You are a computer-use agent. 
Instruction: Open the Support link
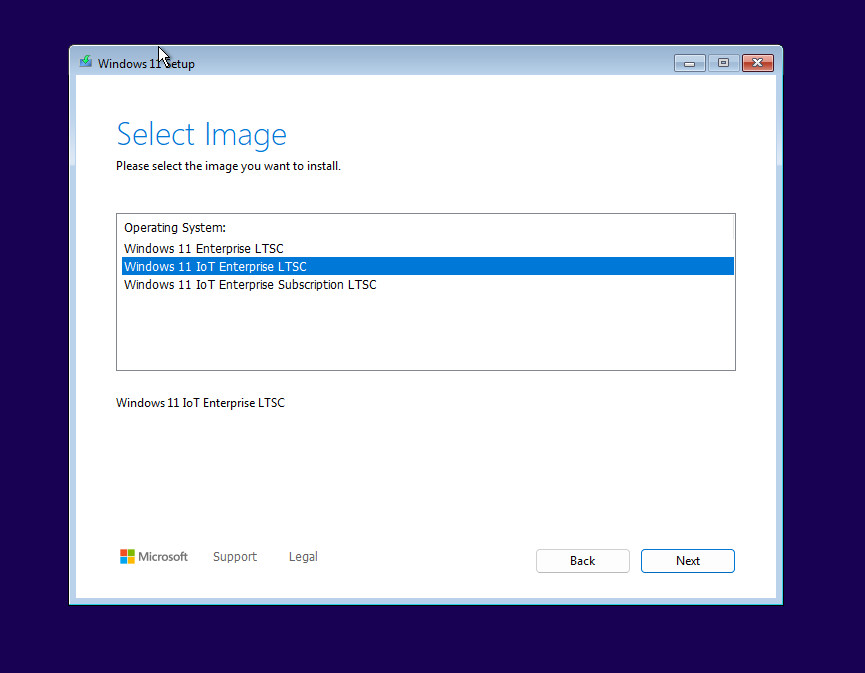pyautogui.click(x=235, y=557)
